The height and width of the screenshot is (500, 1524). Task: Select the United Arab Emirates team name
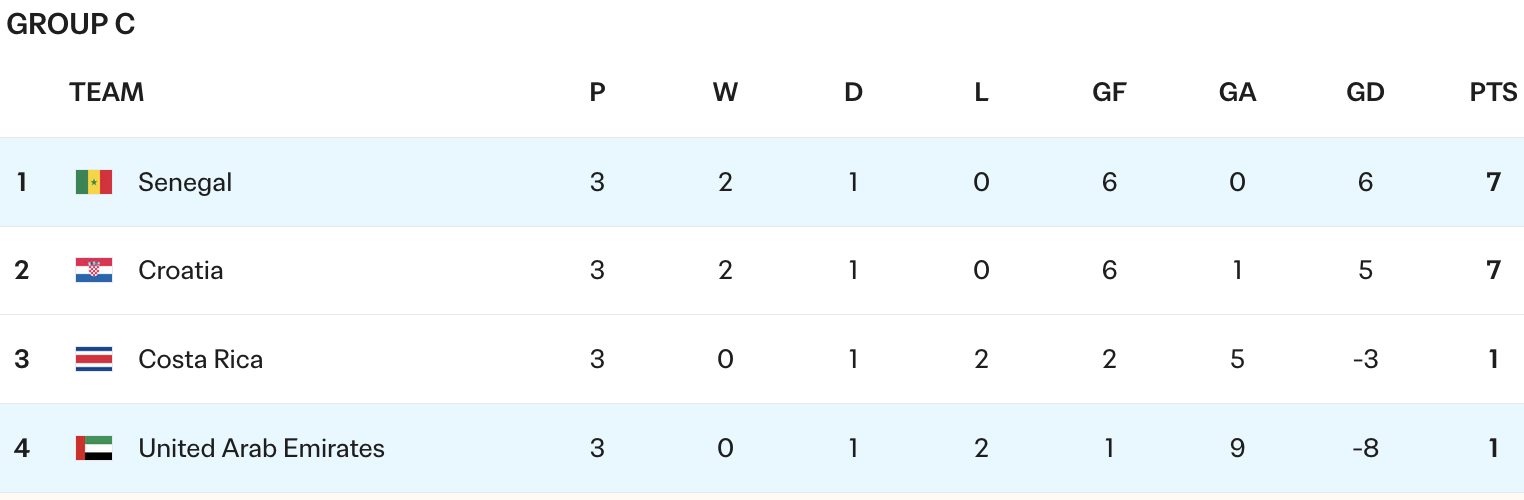pyautogui.click(x=261, y=448)
